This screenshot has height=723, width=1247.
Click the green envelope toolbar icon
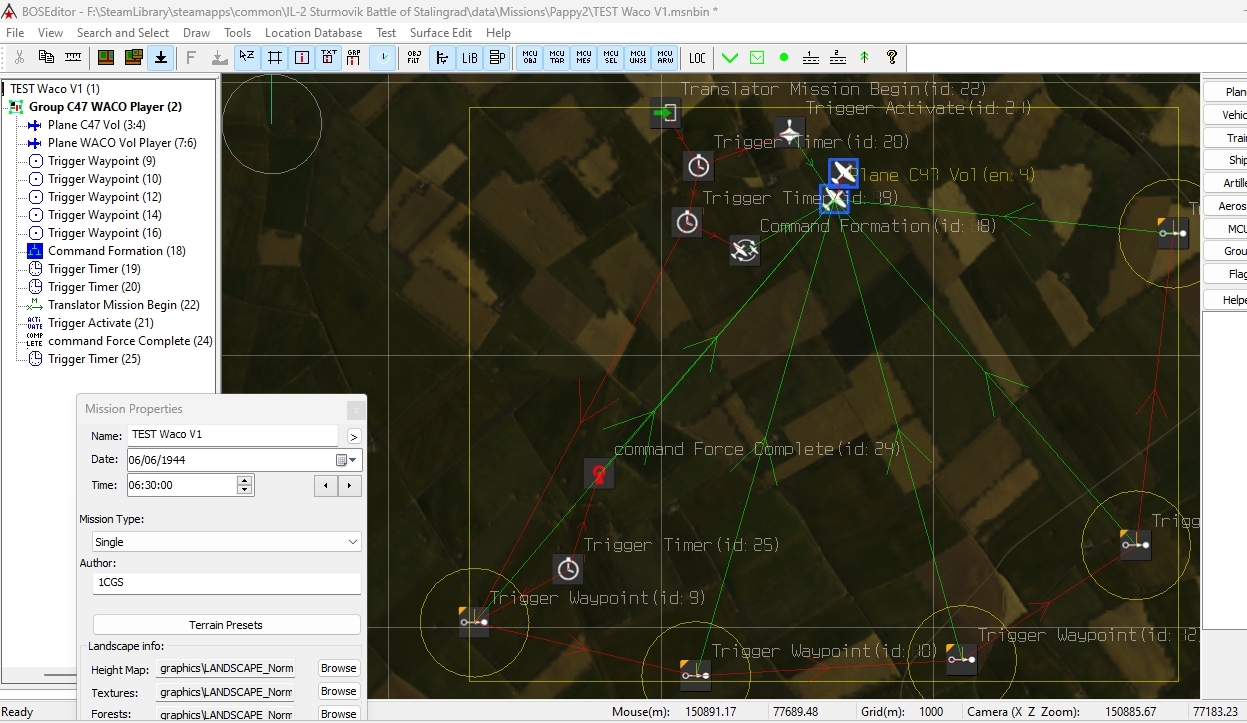point(757,58)
